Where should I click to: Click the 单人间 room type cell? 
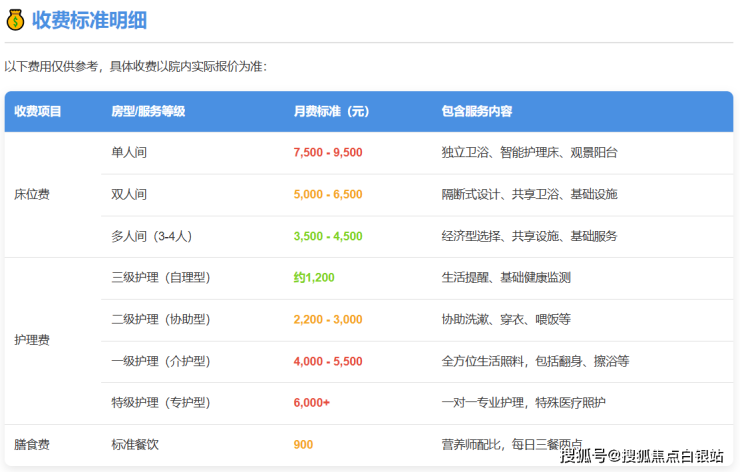[130, 152]
